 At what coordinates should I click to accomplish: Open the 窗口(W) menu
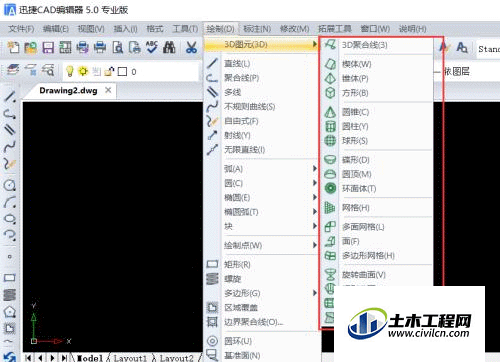pos(375,29)
